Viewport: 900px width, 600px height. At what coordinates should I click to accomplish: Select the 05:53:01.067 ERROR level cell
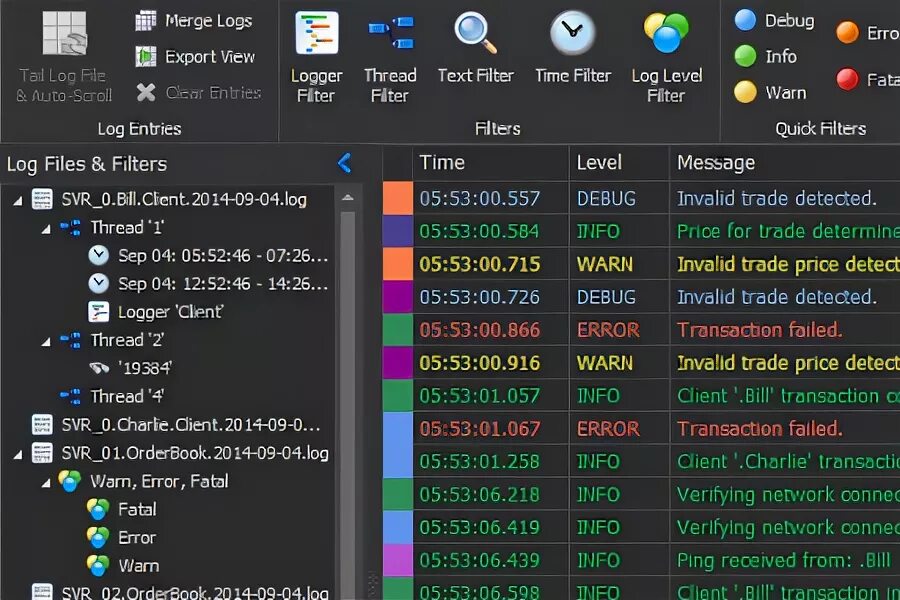619,428
